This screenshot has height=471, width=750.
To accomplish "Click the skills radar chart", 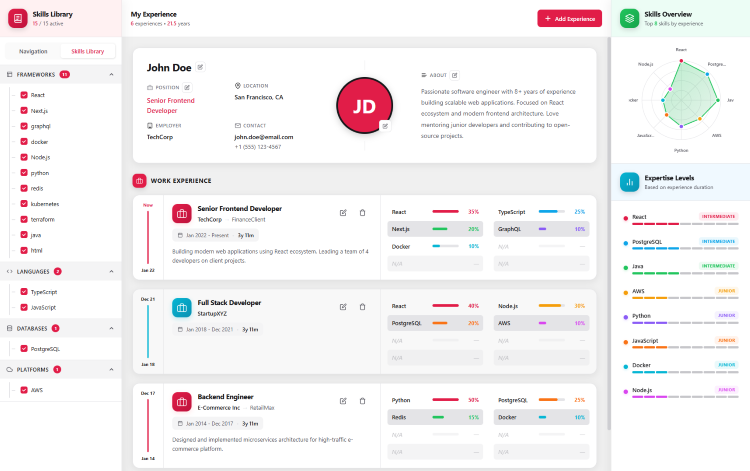I will pos(681,100).
